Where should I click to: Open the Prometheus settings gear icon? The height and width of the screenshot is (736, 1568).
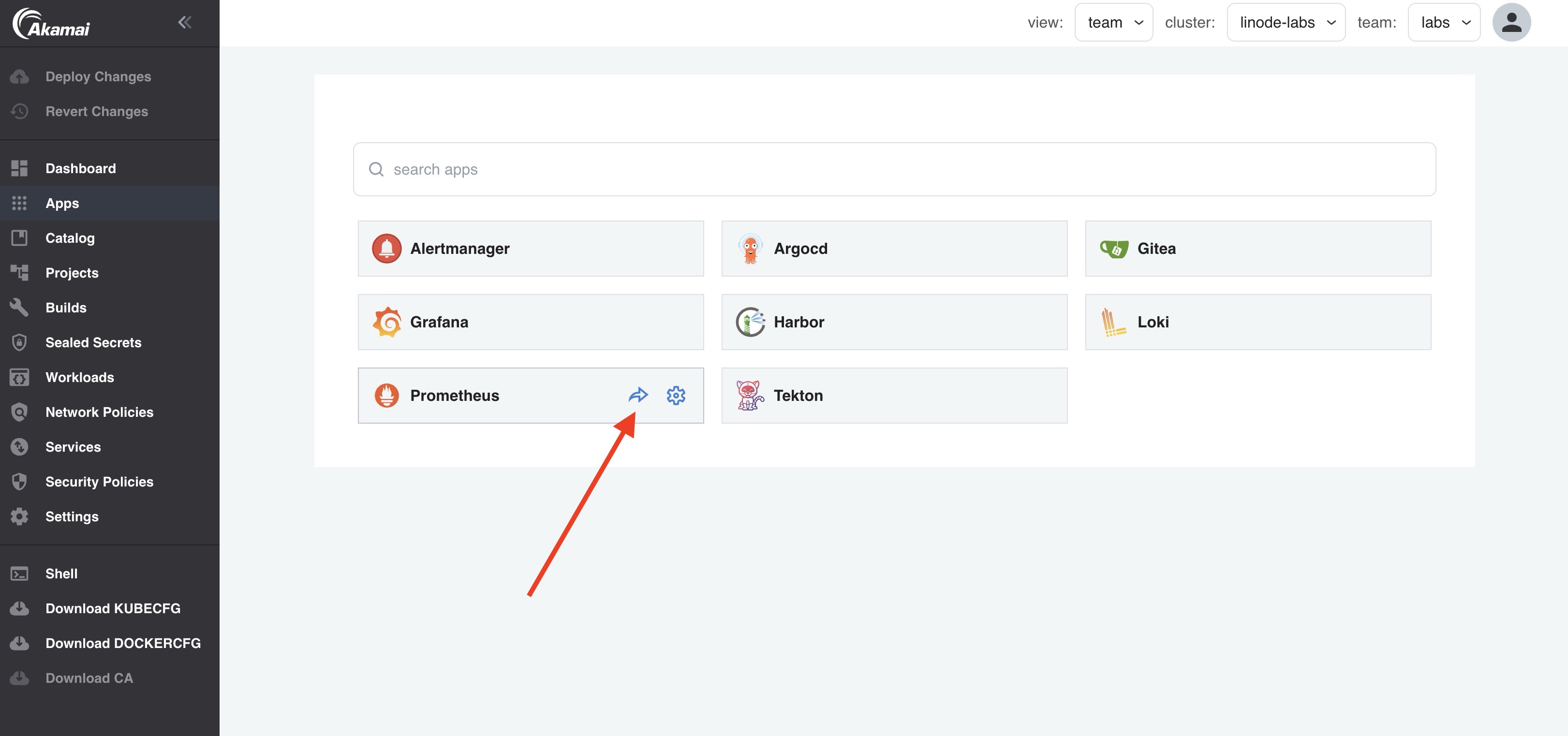pos(676,395)
